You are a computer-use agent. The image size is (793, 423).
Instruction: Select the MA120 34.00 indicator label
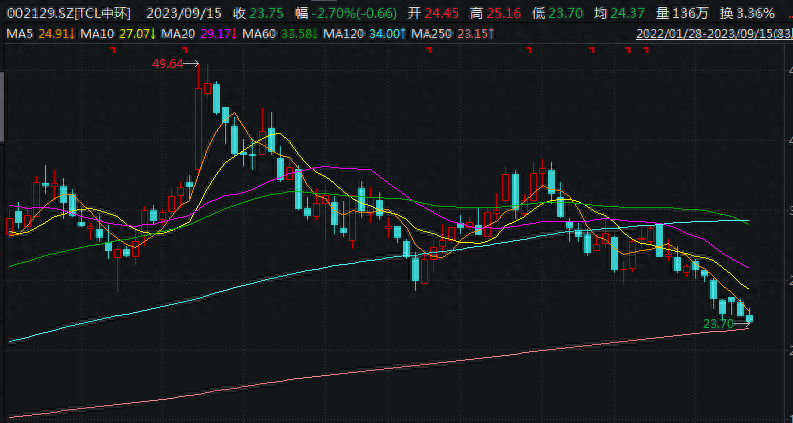(x=364, y=34)
